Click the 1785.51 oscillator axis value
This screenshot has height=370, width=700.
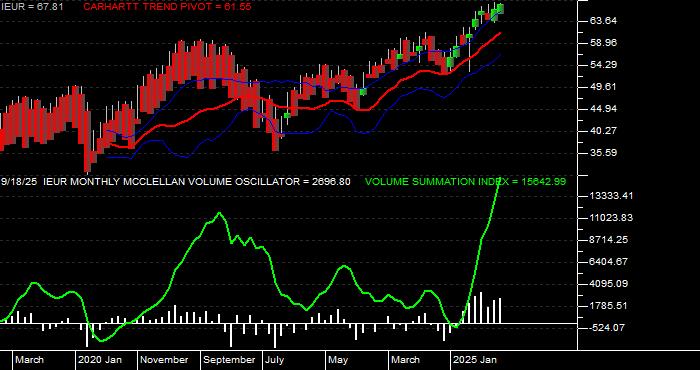pos(609,306)
